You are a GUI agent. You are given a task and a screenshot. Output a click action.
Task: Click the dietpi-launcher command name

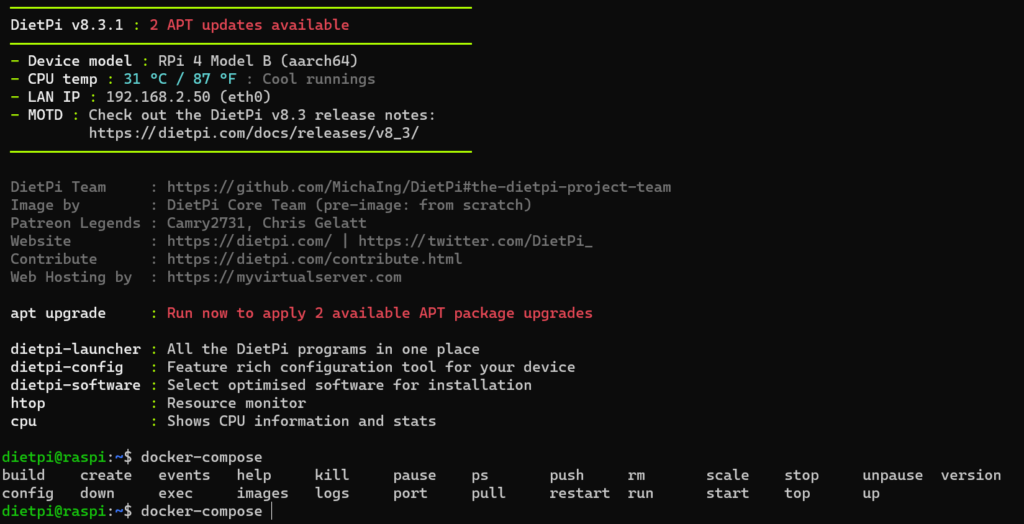[75, 349]
